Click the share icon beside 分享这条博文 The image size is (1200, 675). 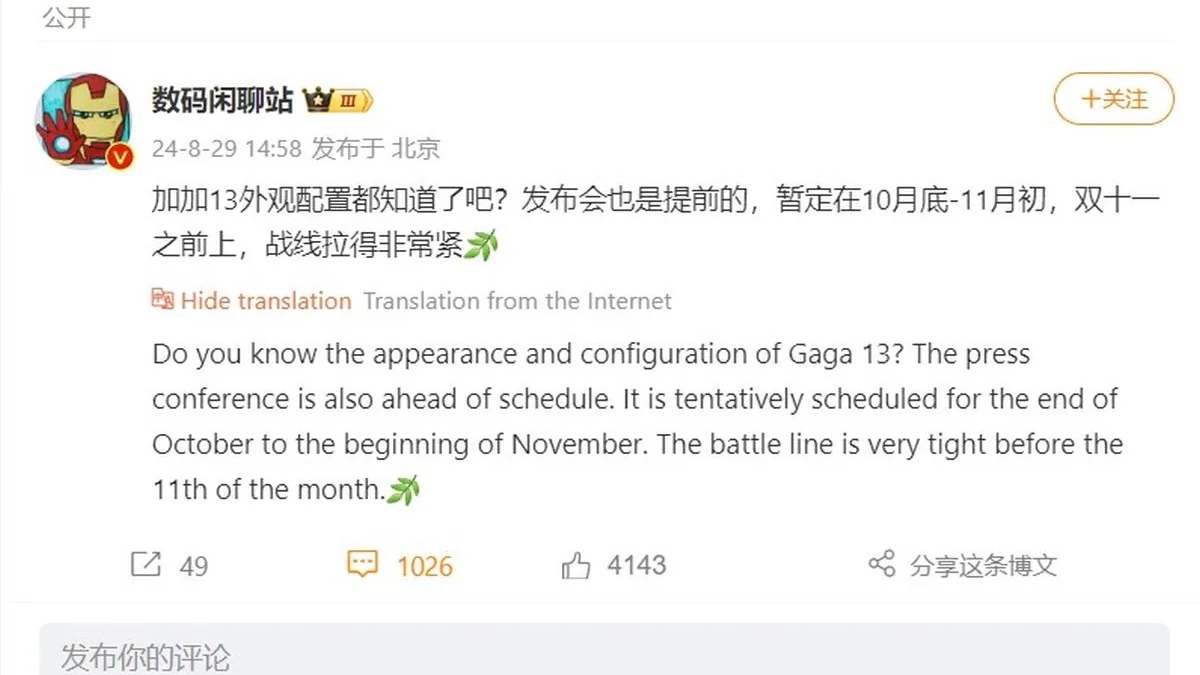(881, 565)
